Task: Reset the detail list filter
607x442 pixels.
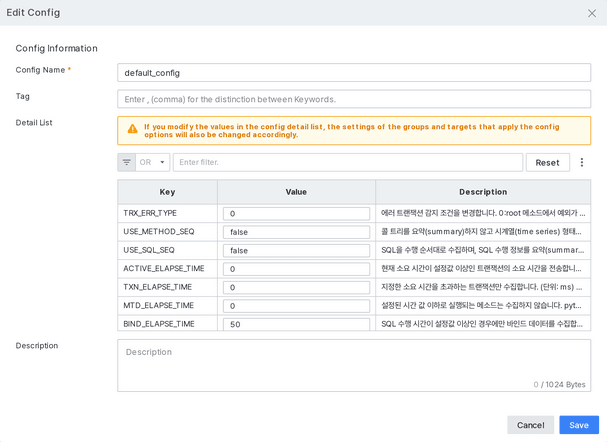Action: tap(547, 163)
